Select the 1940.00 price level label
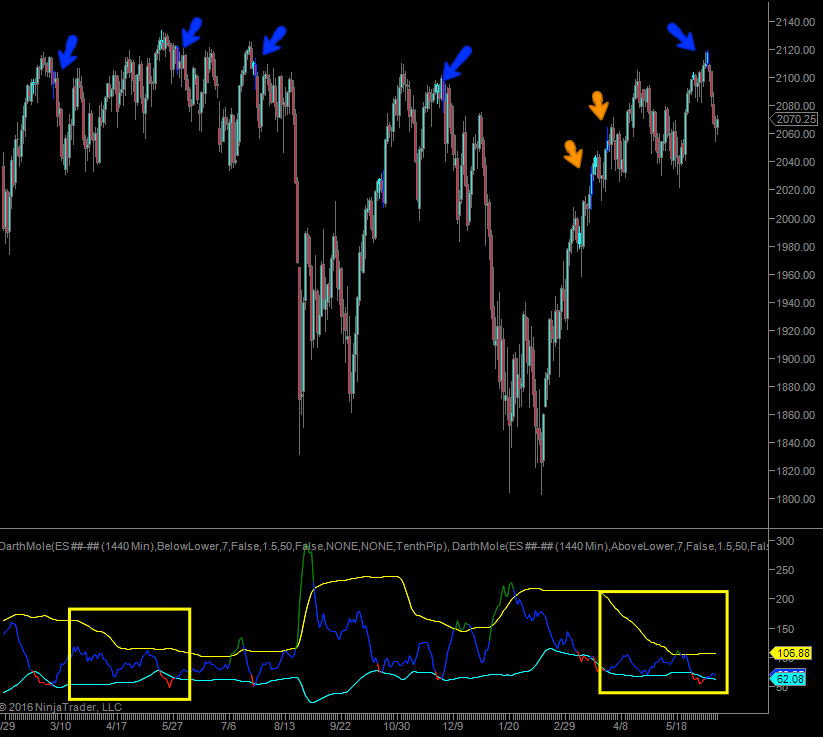Image resolution: width=823 pixels, height=737 pixels. tap(795, 303)
